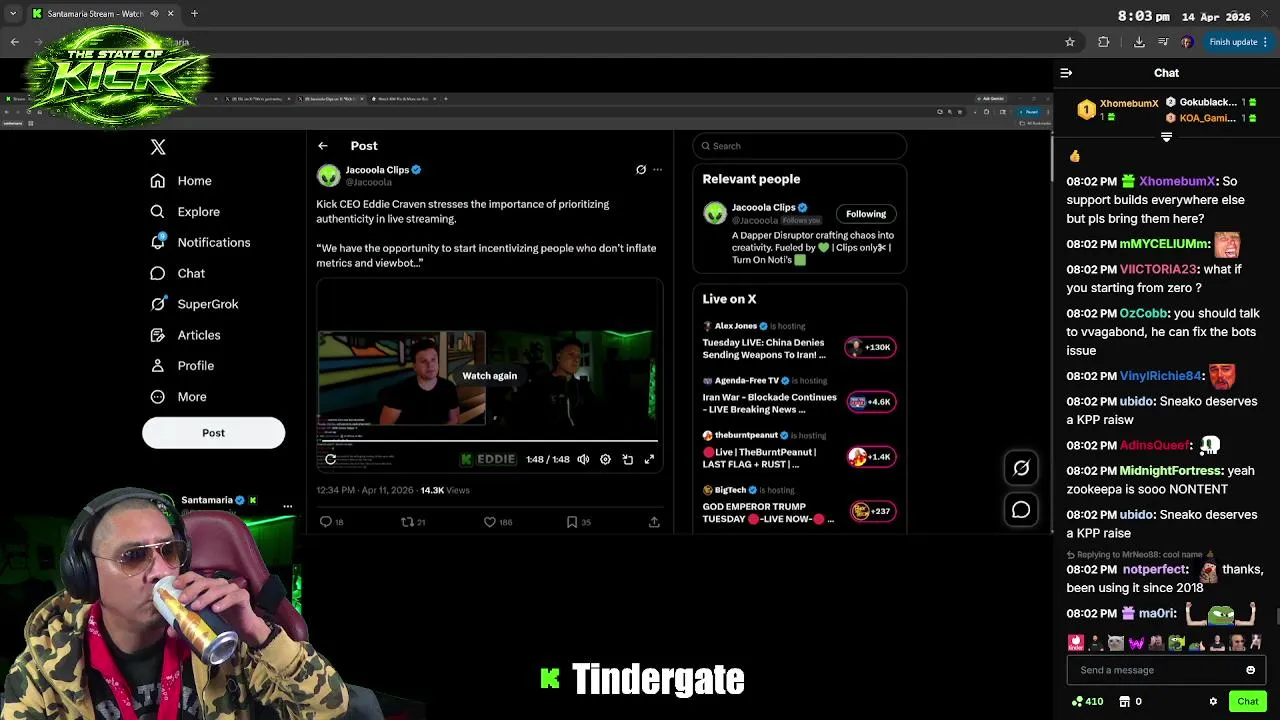This screenshot has width=1280, height=720.
Task: Open Chat in X sidebar
Action: [x=177, y=273]
